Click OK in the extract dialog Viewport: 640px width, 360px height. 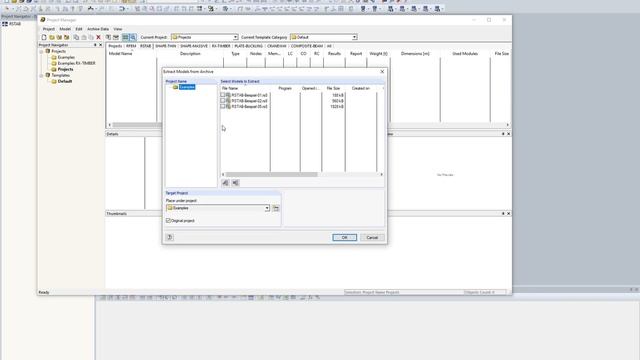[x=344, y=238]
